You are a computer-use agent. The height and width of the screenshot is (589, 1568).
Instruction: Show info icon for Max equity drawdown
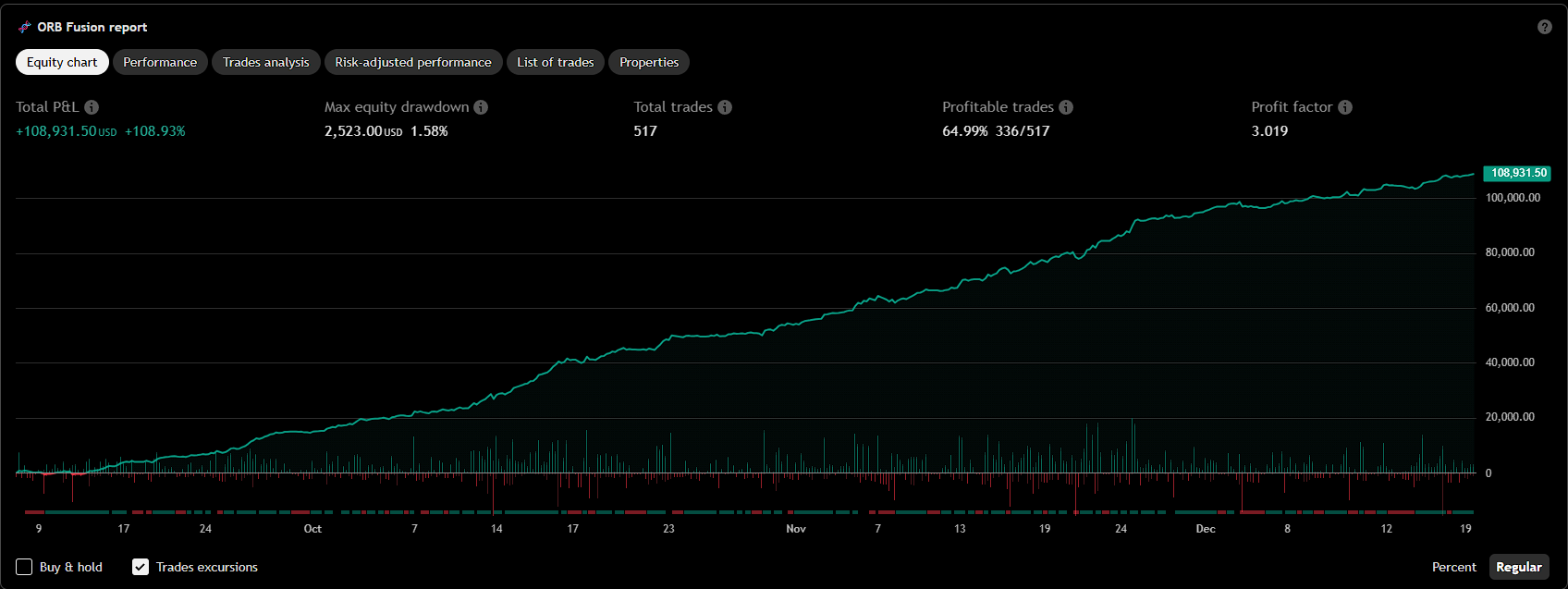481,107
